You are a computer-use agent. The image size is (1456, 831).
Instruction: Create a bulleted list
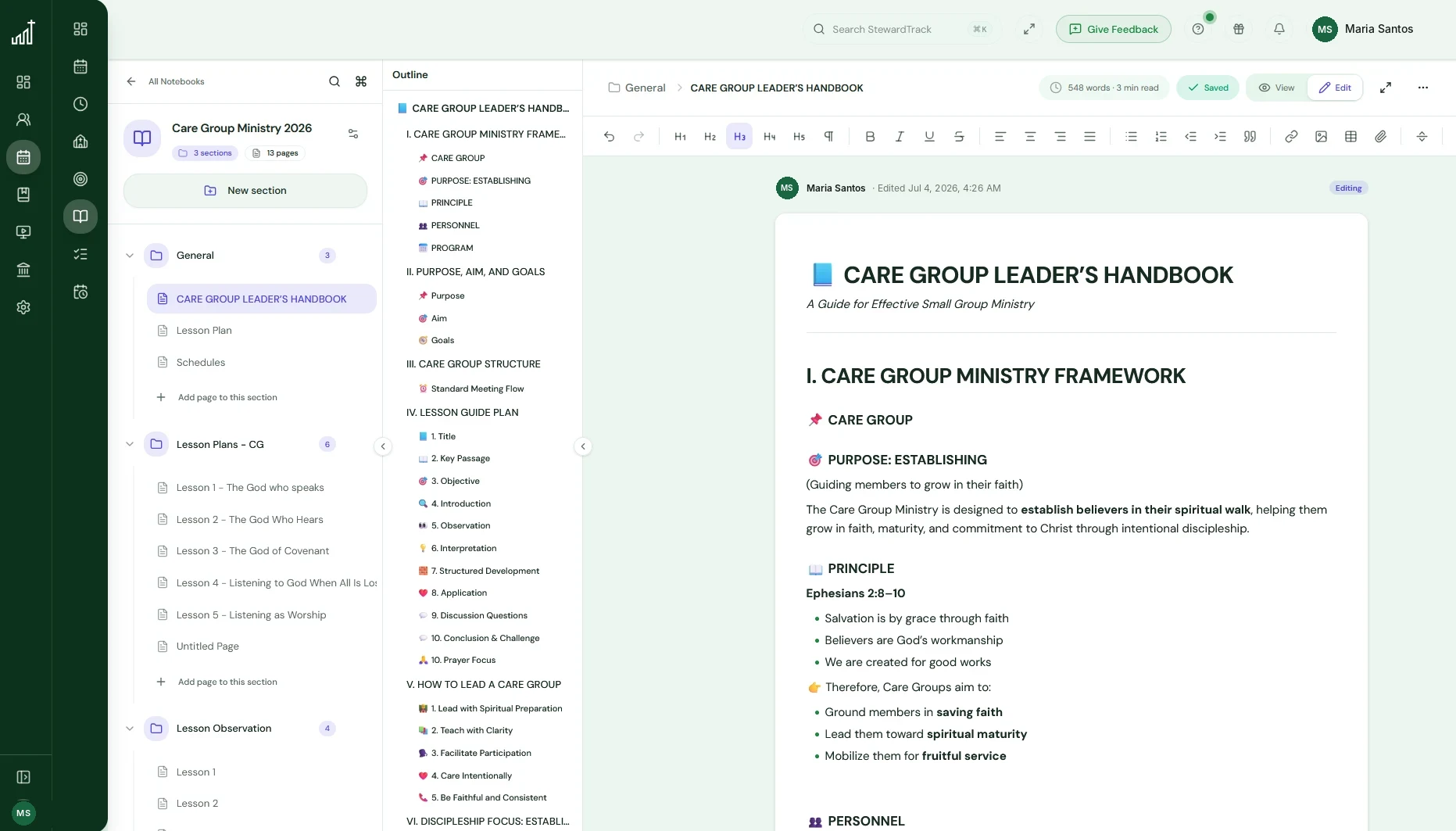[x=1131, y=137]
